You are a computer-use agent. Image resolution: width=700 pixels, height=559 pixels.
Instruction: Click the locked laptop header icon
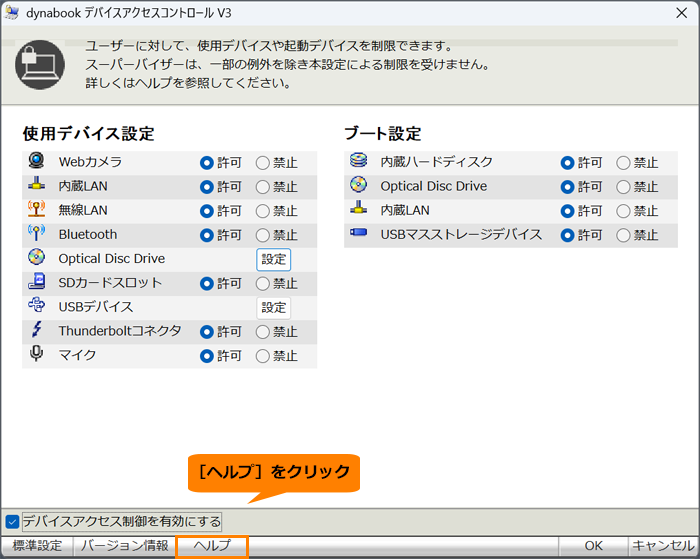(40, 65)
